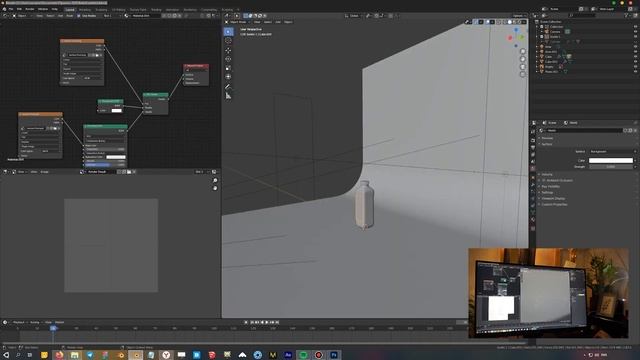Open Playback menu in timeline
Screen dimensions: 640x360
[x=18, y=322]
